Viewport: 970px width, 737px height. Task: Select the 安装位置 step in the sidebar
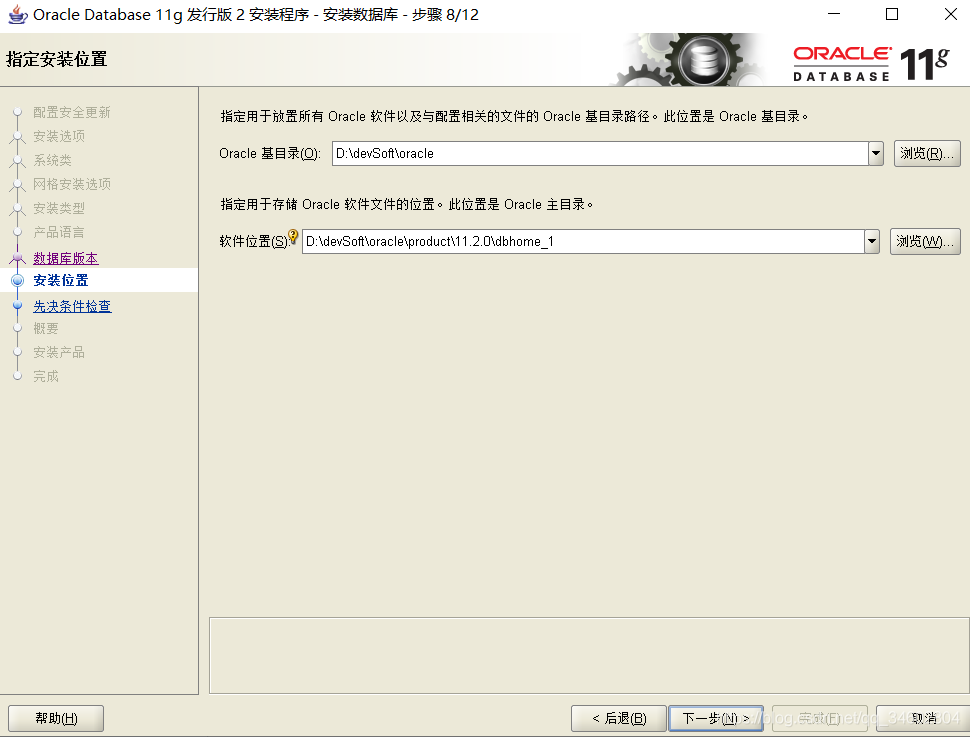click(x=61, y=280)
